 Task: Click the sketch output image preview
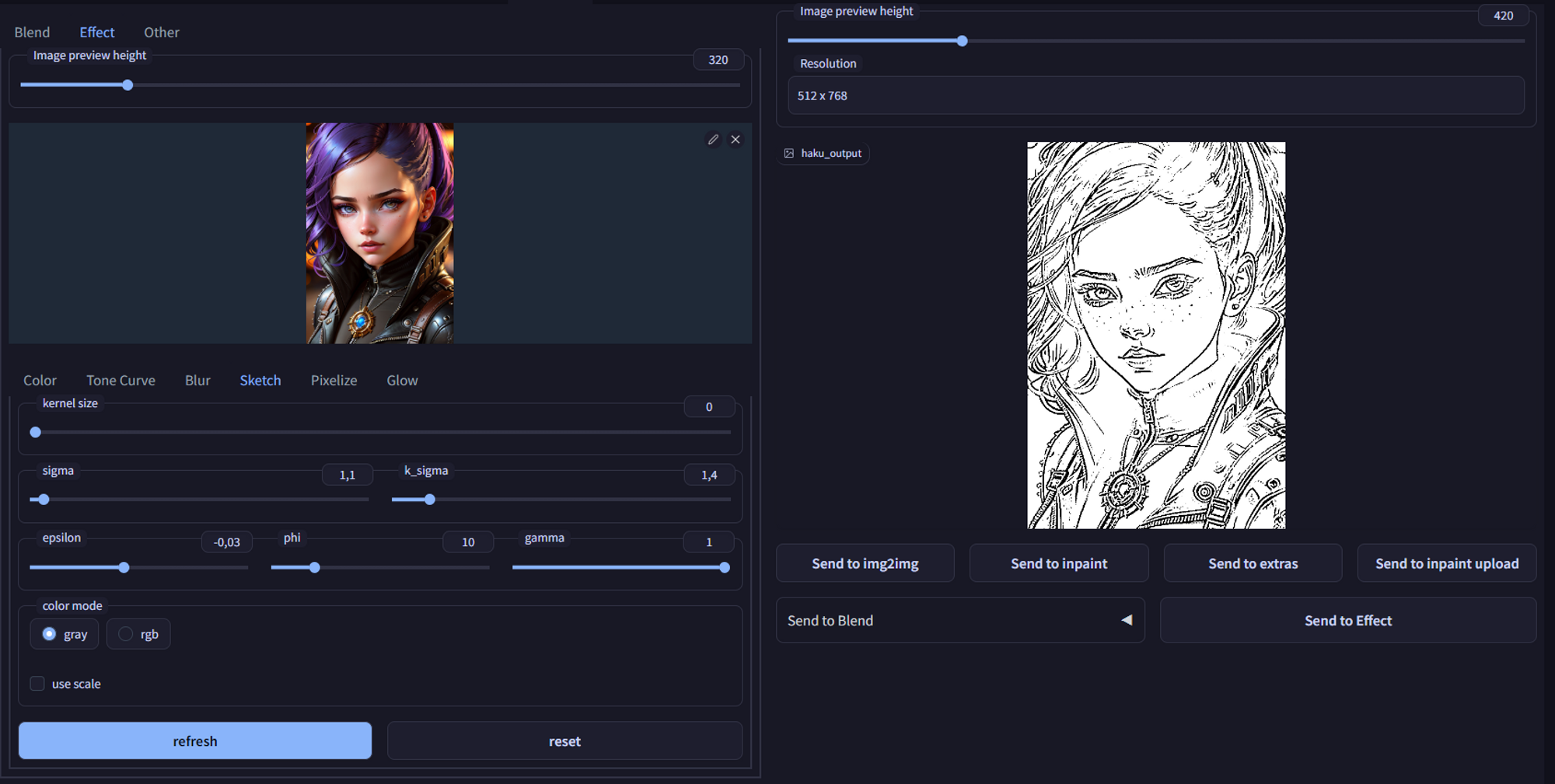(x=1155, y=336)
